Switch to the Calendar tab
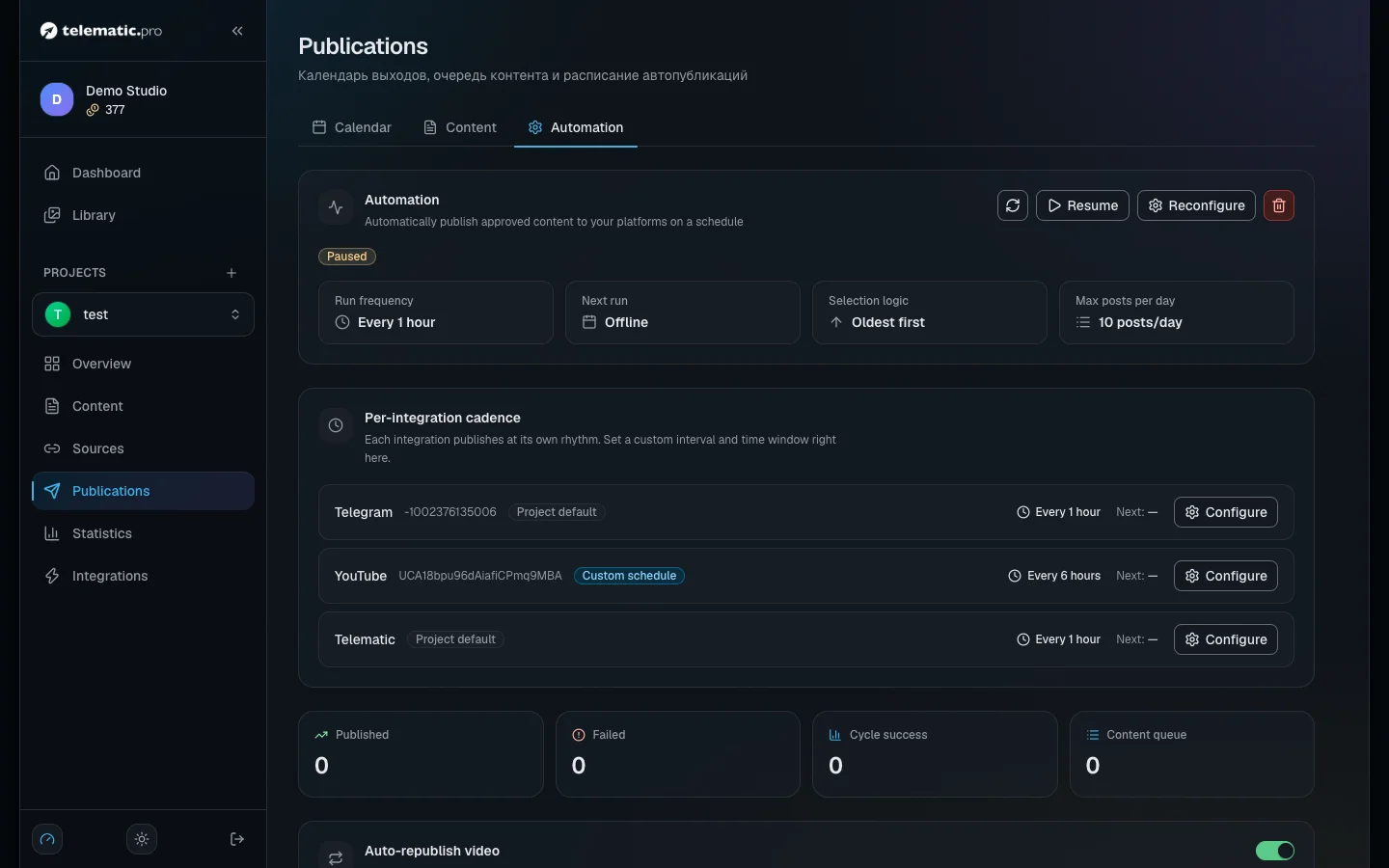Viewport: 1389px width, 868px height. pyautogui.click(x=352, y=127)
